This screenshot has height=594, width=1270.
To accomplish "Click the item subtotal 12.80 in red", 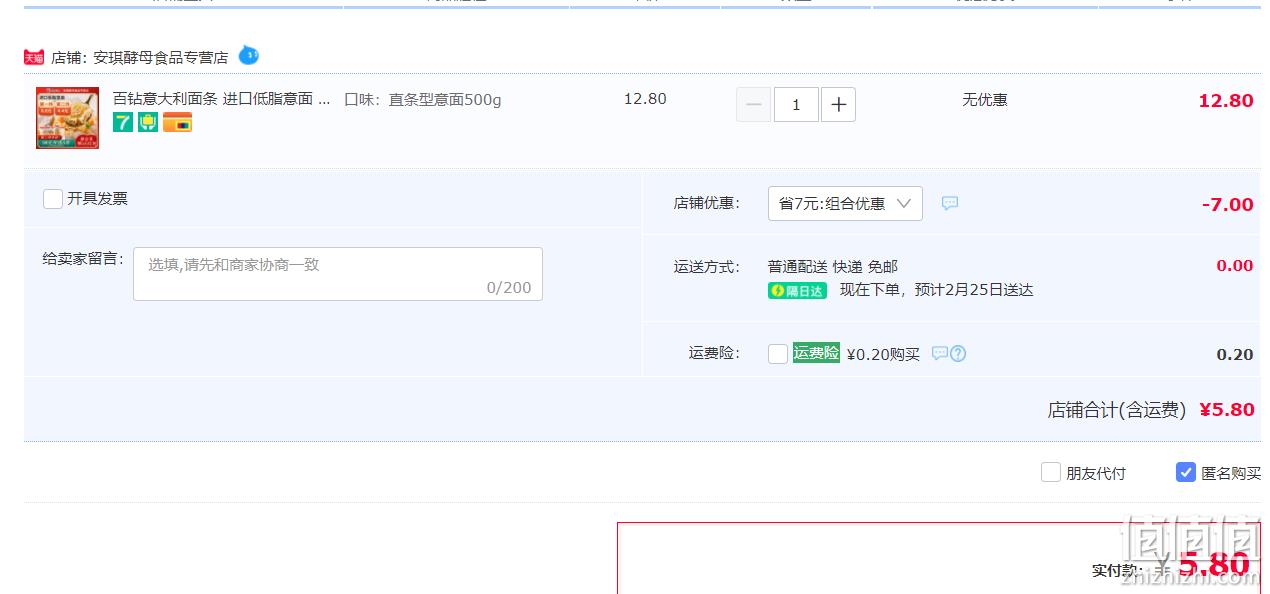I will point(1226,100).
